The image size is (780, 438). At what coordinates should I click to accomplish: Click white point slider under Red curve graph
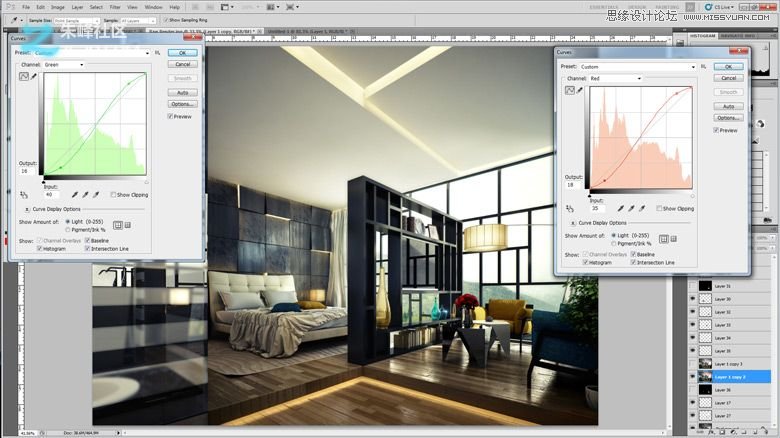click(x=692, y=196)
